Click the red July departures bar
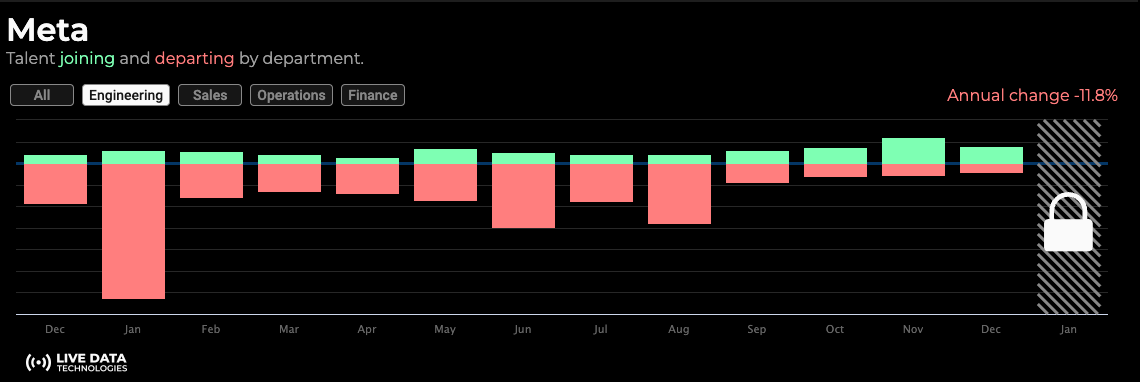Viewport: 1140px width, 382px height. 601,183
